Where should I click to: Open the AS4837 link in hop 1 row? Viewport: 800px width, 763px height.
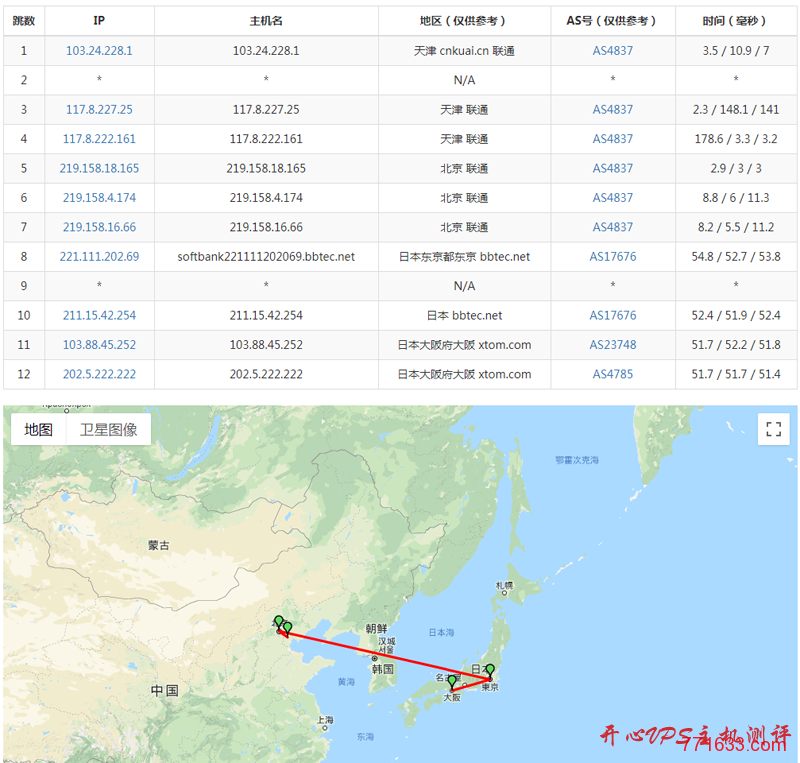pos(612,51)
